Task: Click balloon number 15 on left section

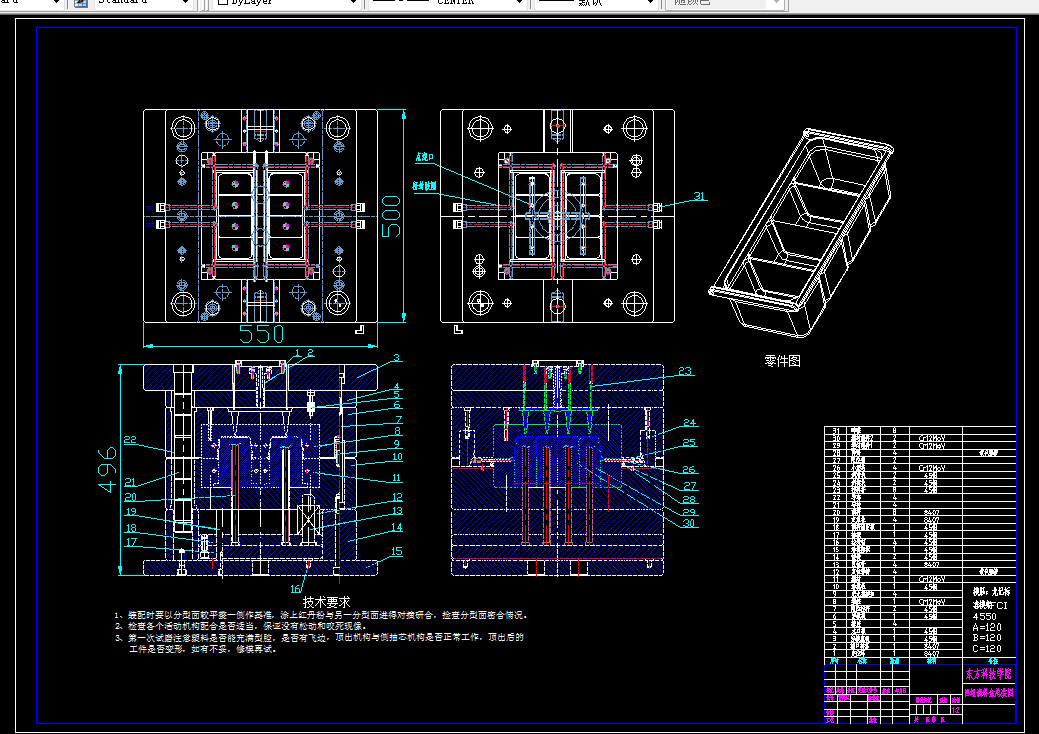Action: pyautogui.click(x=396, y=551)
